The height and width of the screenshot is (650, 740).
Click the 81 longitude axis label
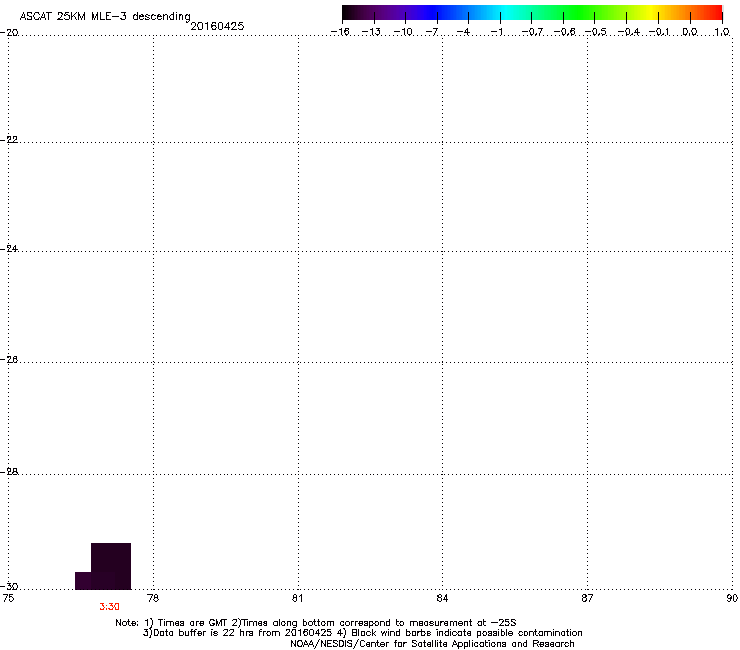(x=297, y=598)
